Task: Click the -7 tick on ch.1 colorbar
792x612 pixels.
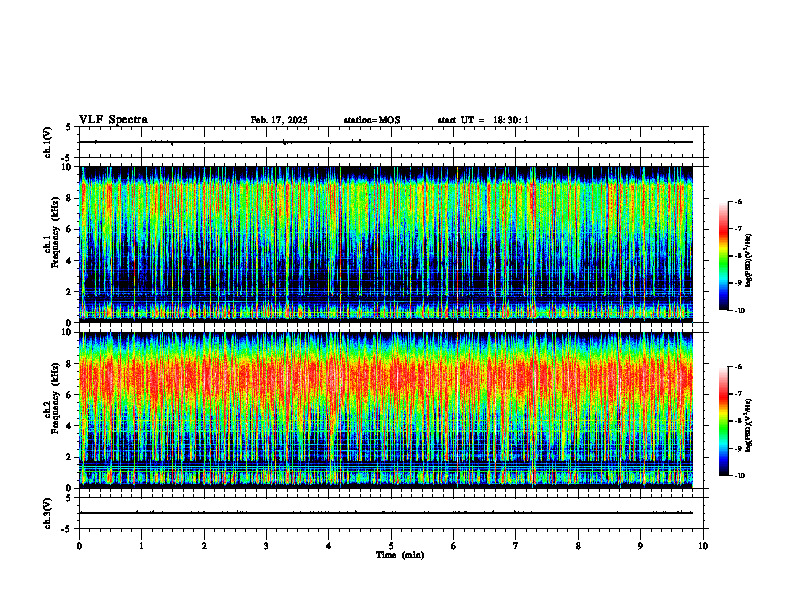Action: click(738, 229)
